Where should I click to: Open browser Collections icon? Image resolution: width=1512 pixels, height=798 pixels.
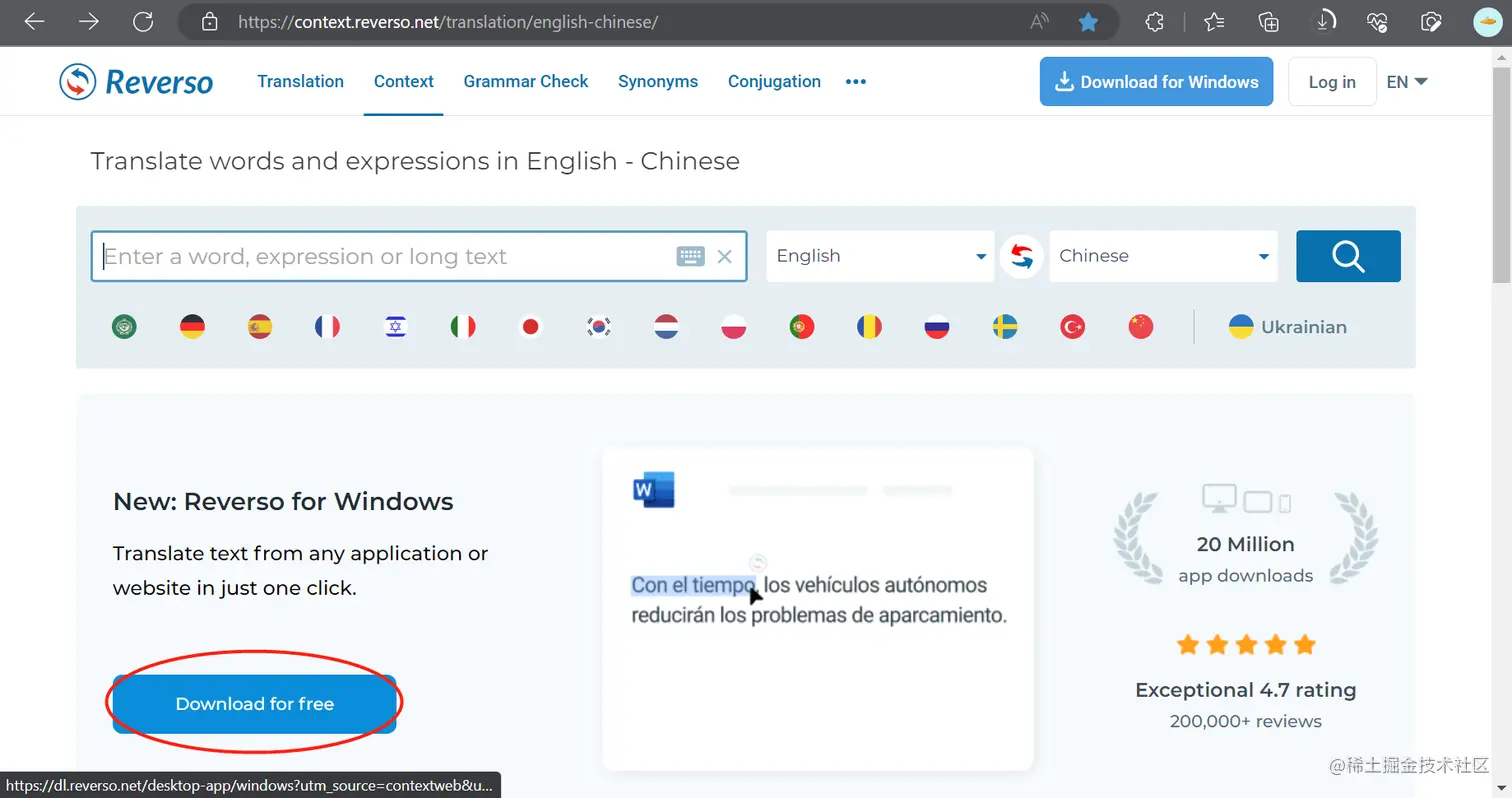click(x=1268, y=22)
